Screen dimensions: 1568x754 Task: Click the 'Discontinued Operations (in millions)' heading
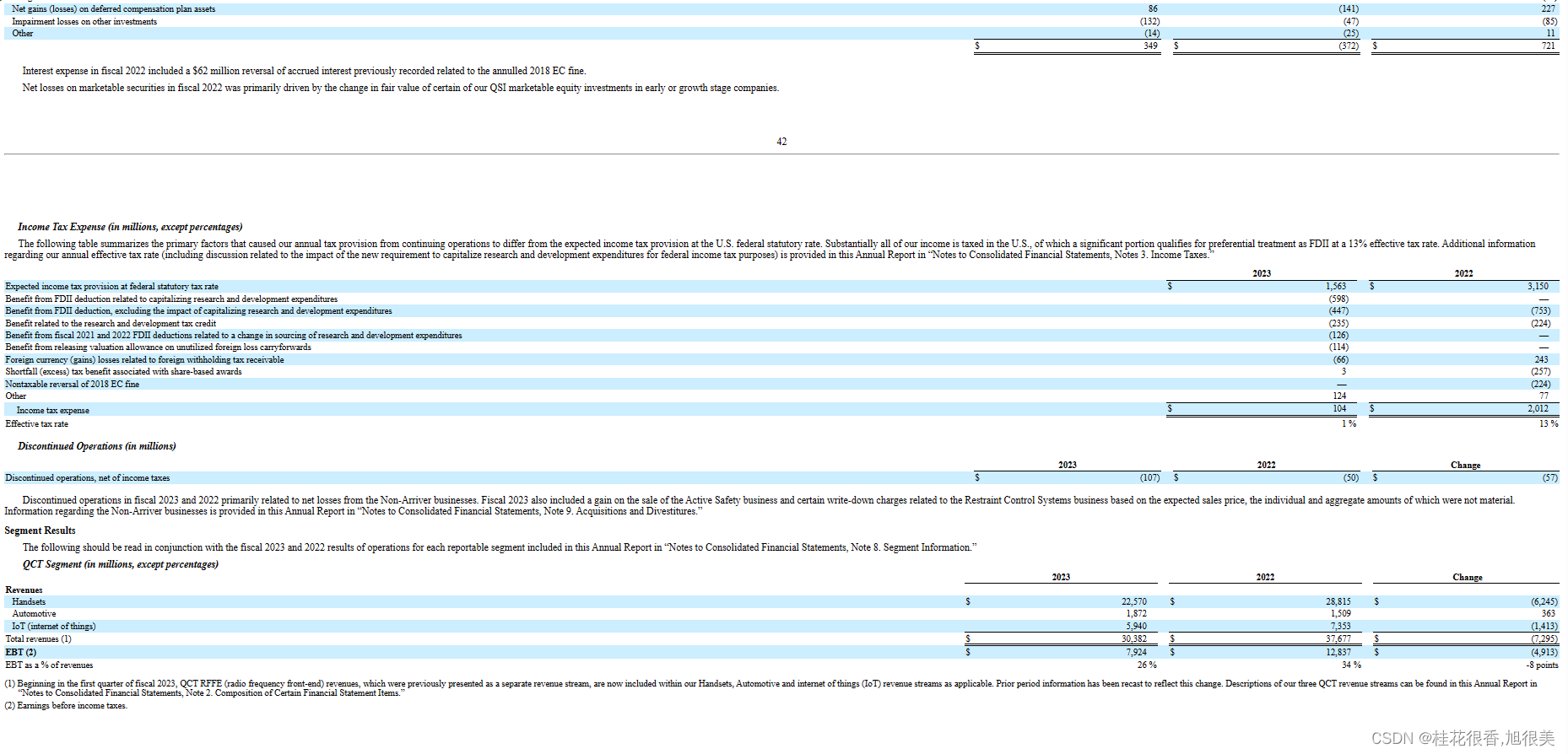[x=97, y=446]
